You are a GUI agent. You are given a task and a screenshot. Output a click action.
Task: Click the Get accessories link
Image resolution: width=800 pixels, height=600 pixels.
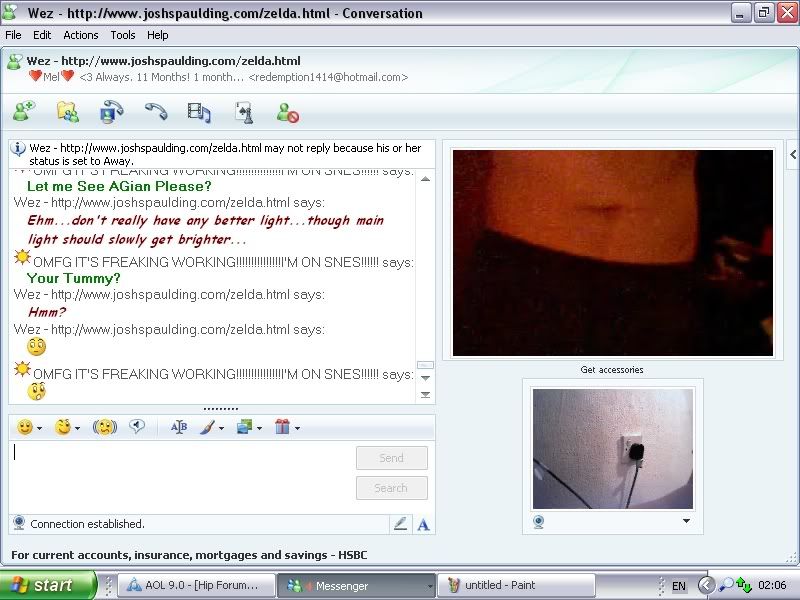click(x=612, y=370)
